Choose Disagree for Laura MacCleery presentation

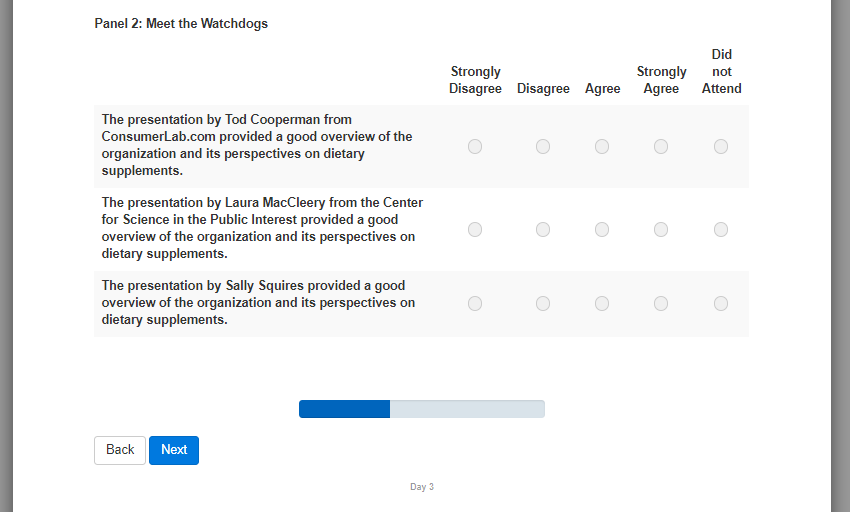click(x=543, y=229)
